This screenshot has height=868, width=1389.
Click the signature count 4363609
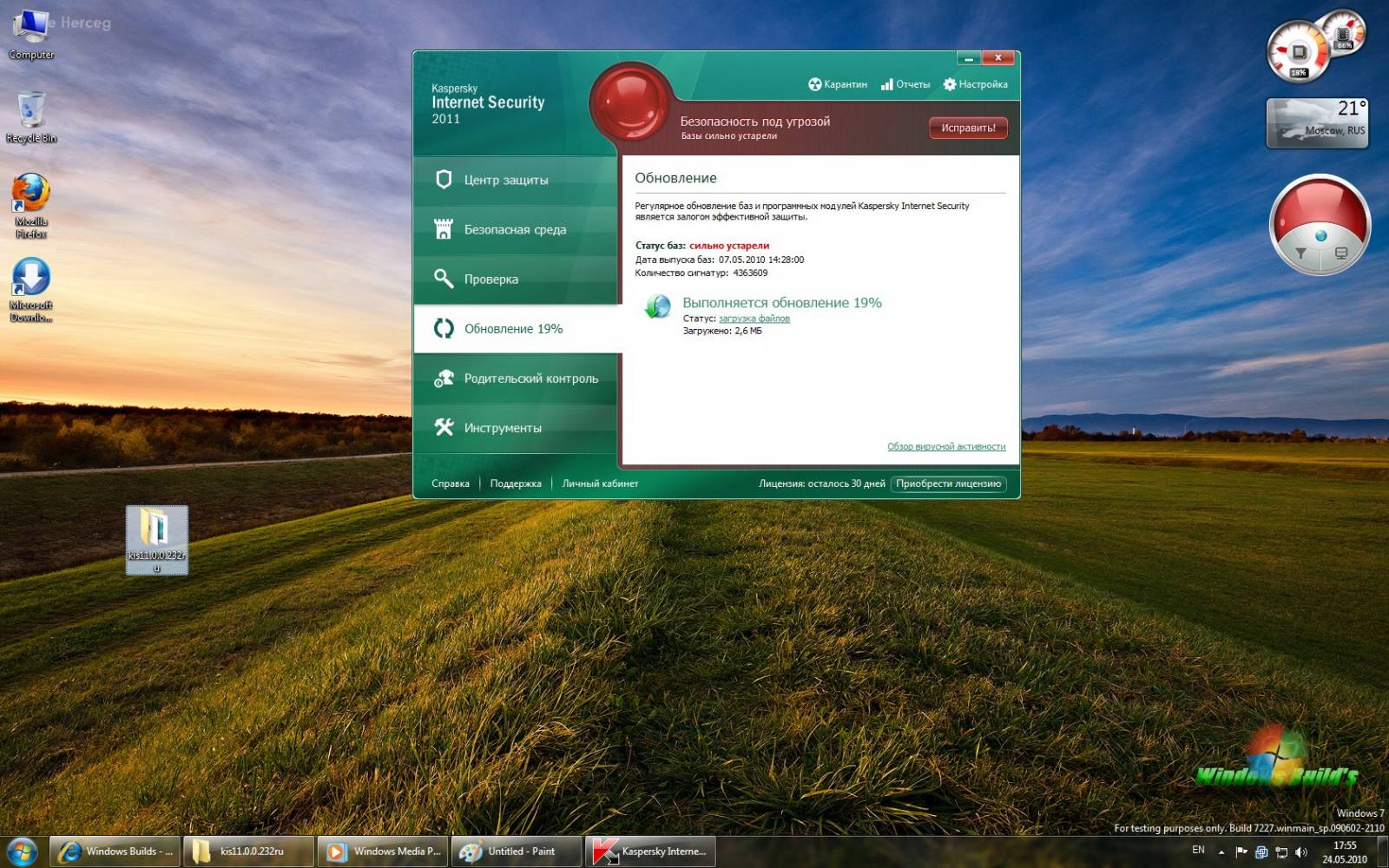point(750,273)
